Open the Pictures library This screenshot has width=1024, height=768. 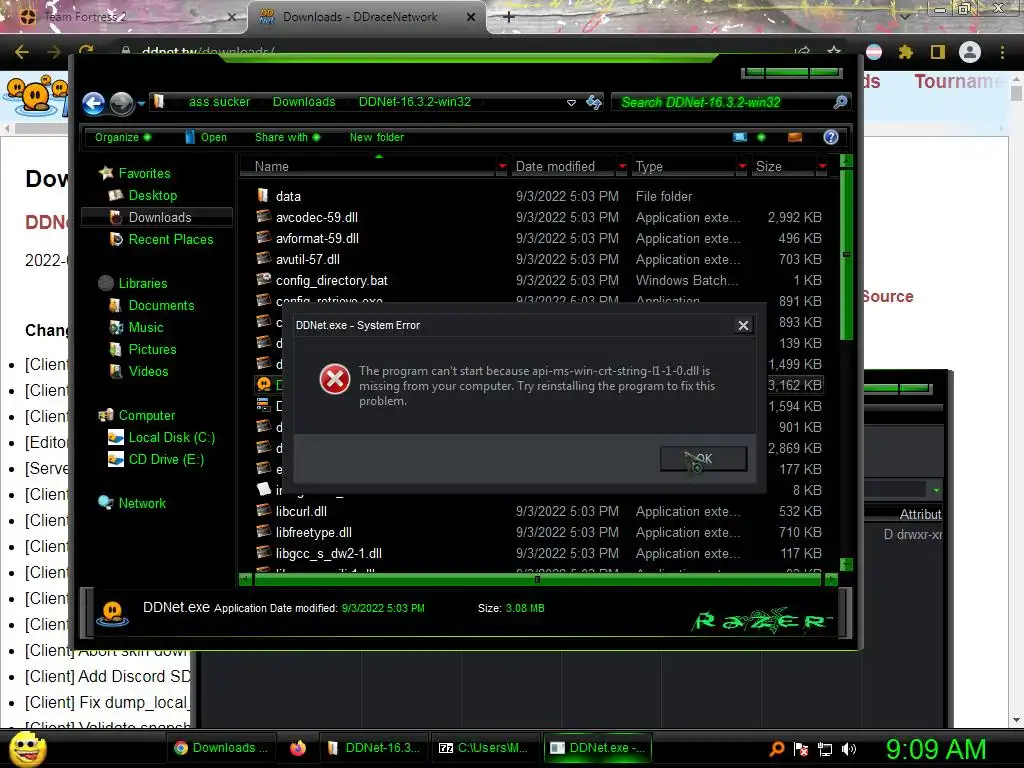(x=152, y=349)
